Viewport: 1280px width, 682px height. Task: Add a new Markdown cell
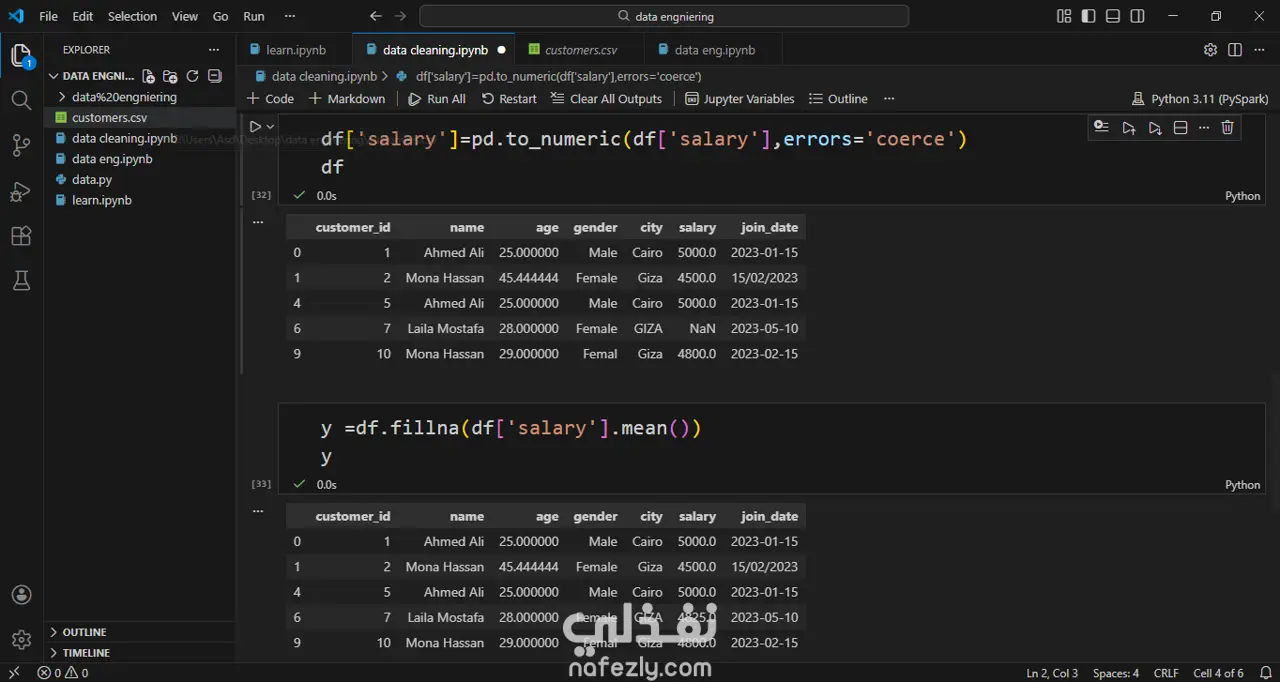pos(347,99)
